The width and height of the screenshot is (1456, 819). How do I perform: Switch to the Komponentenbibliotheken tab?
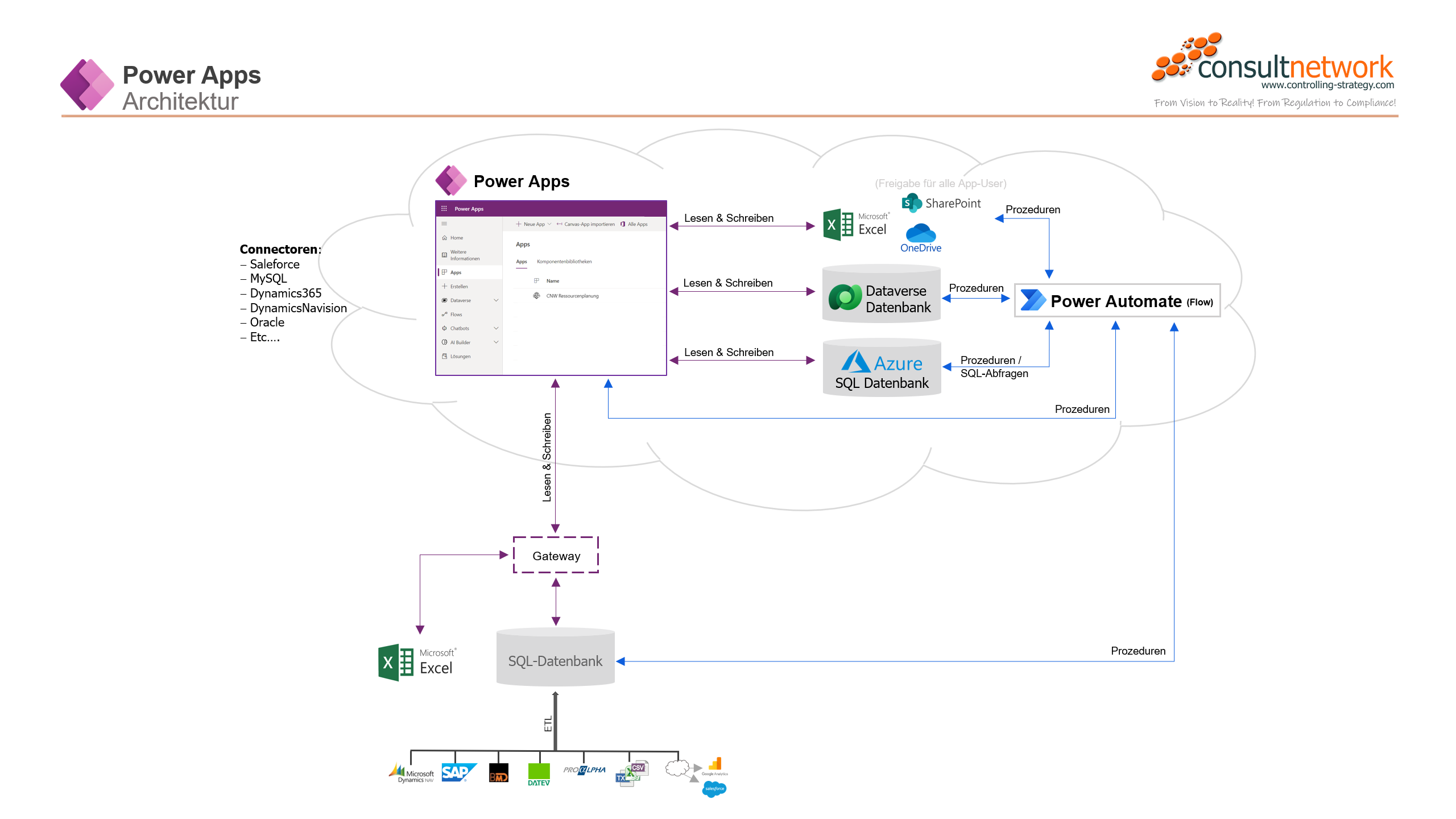(x=564, y=262)
